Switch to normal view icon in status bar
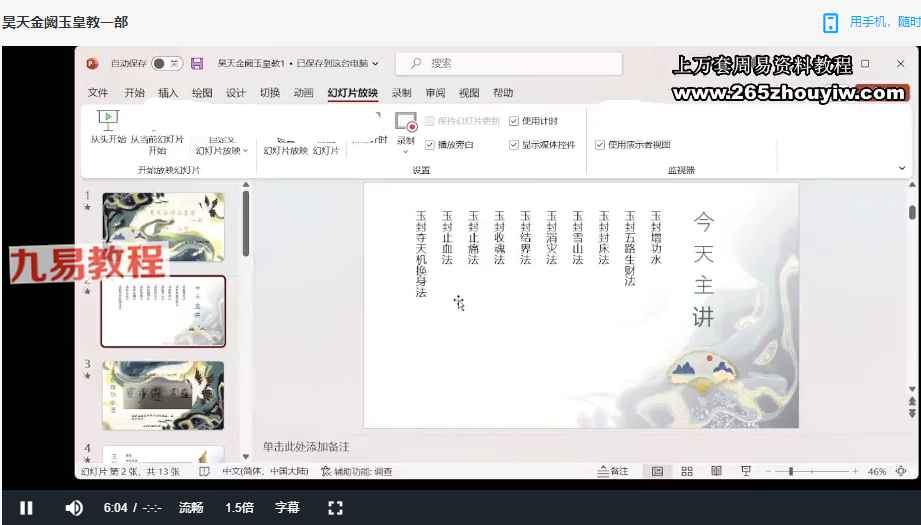 pos(657,471)
